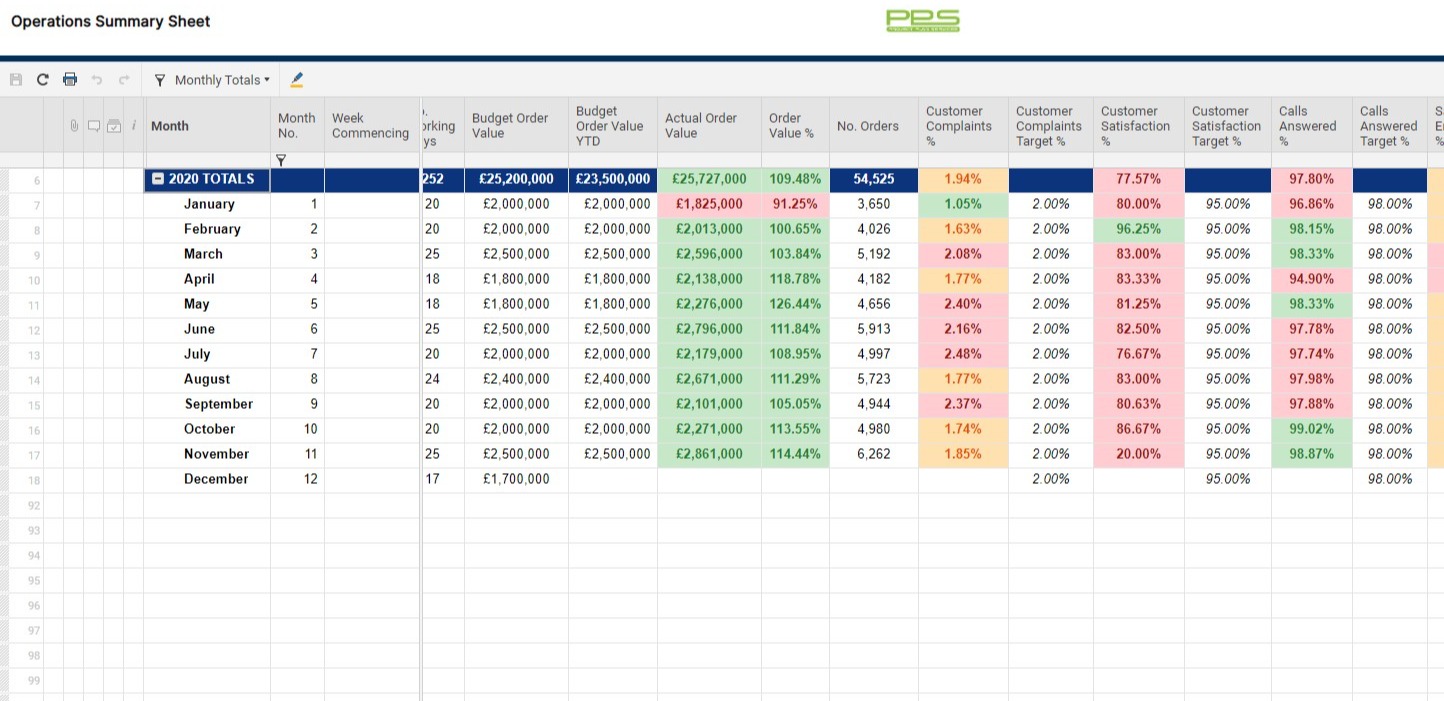Click the Print icon
Viewport: 1444px width, 701px height.
(x=69, y=80)
